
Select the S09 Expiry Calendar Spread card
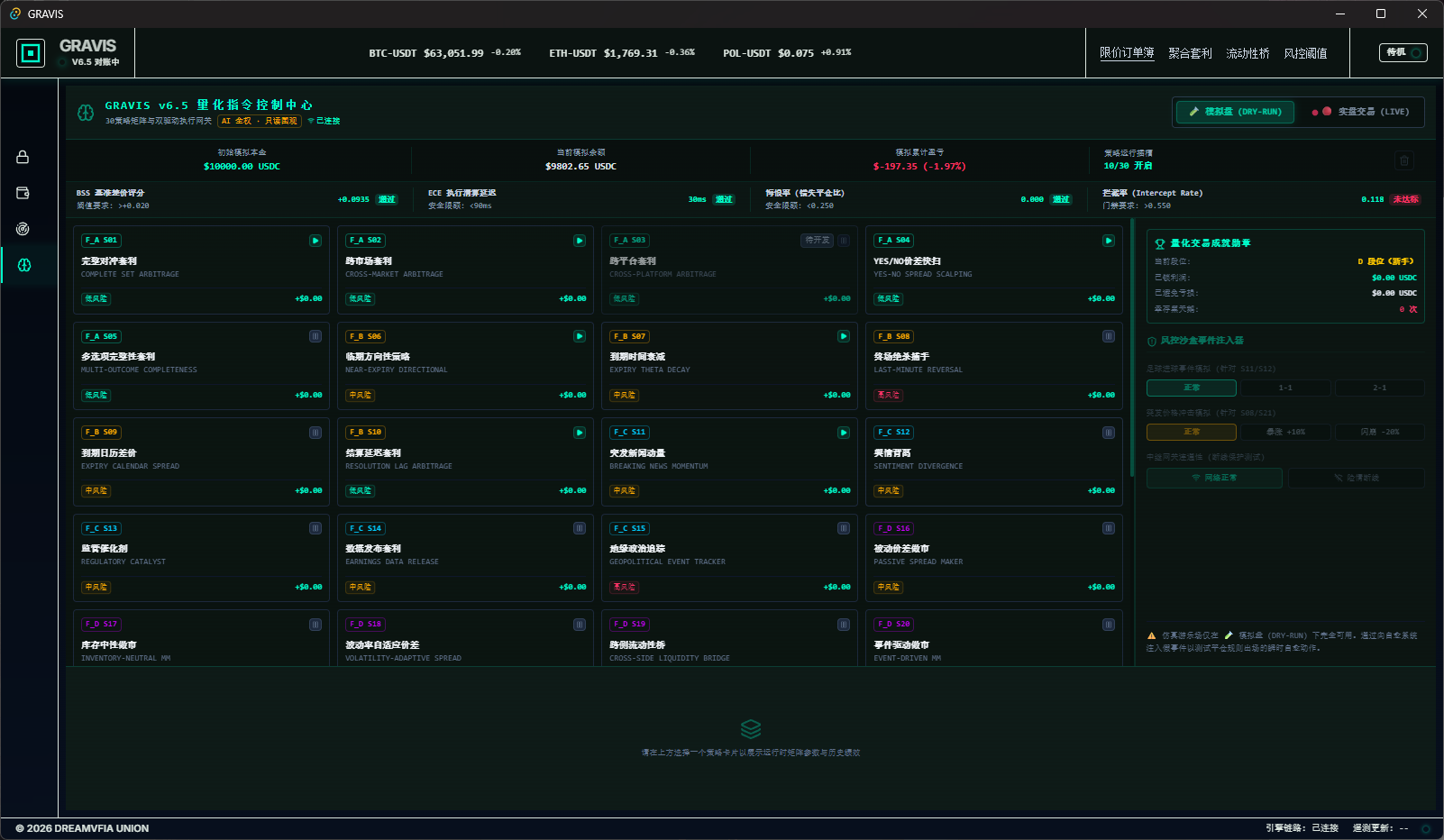[x=201, y=461]
